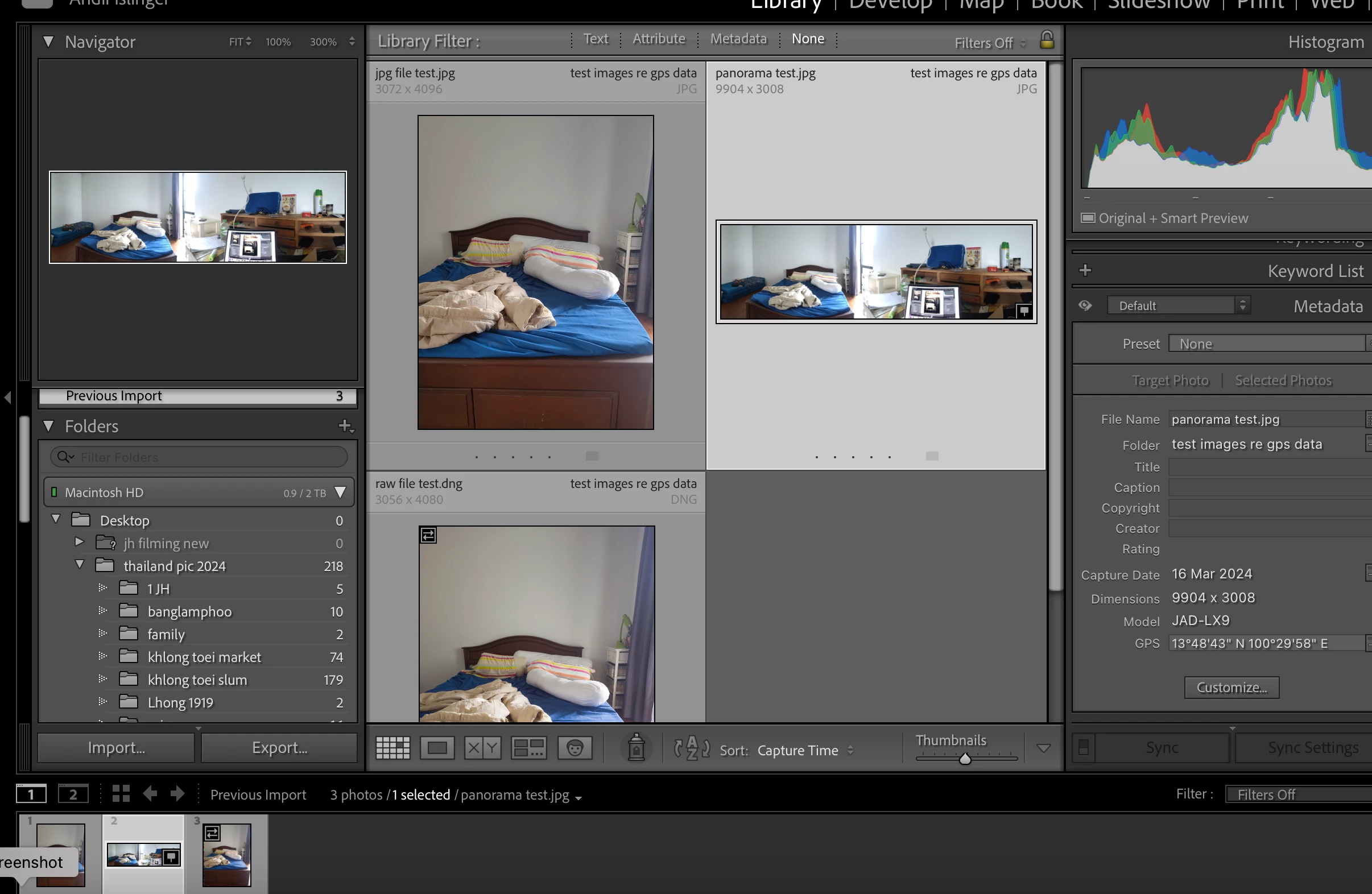Image resolution: width=1372 pixels, height=894 pixels.
Task: Switch to Grid view icon
Action: 392,749
